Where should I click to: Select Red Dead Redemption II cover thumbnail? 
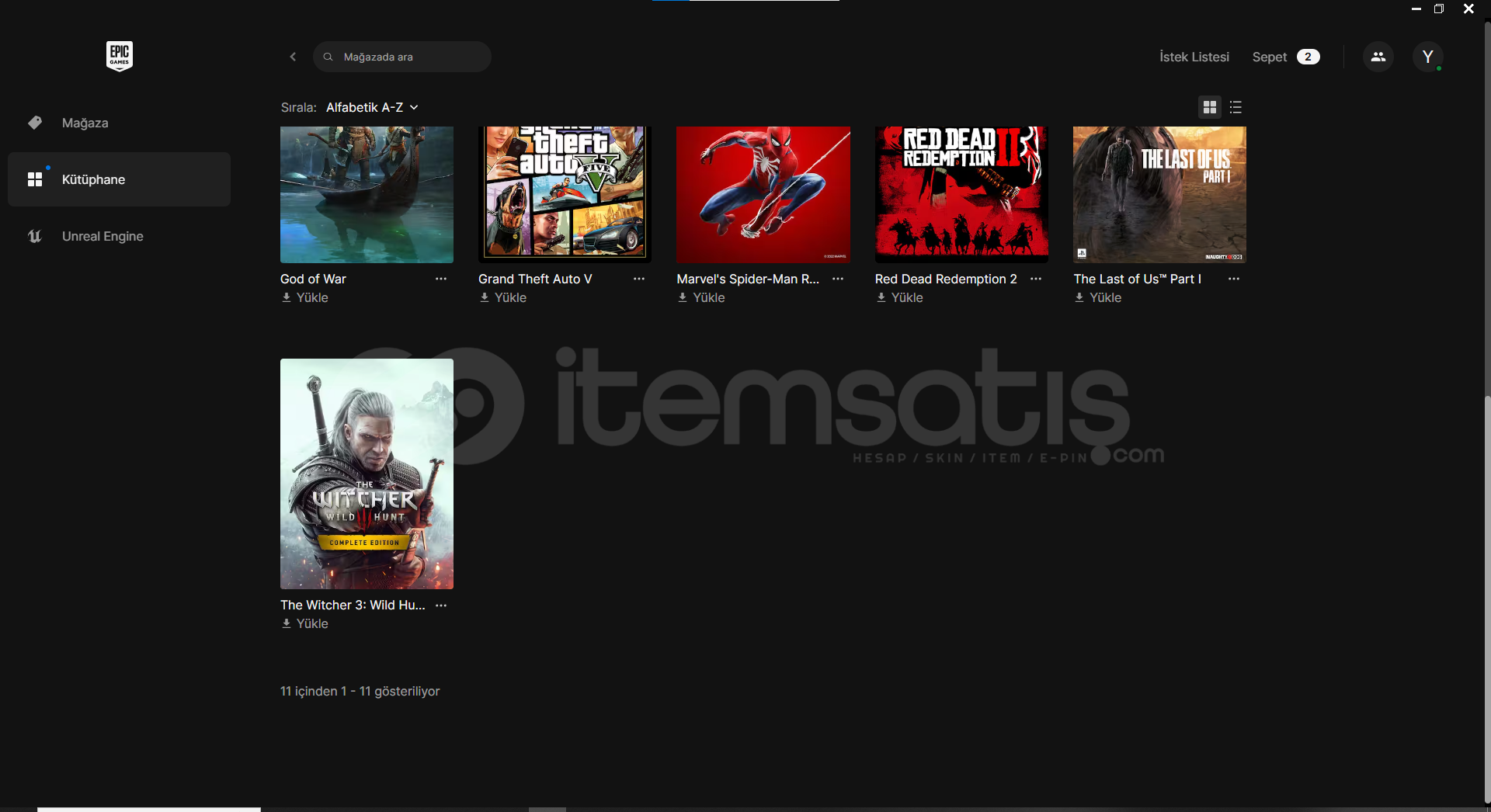tap(961, 195)
